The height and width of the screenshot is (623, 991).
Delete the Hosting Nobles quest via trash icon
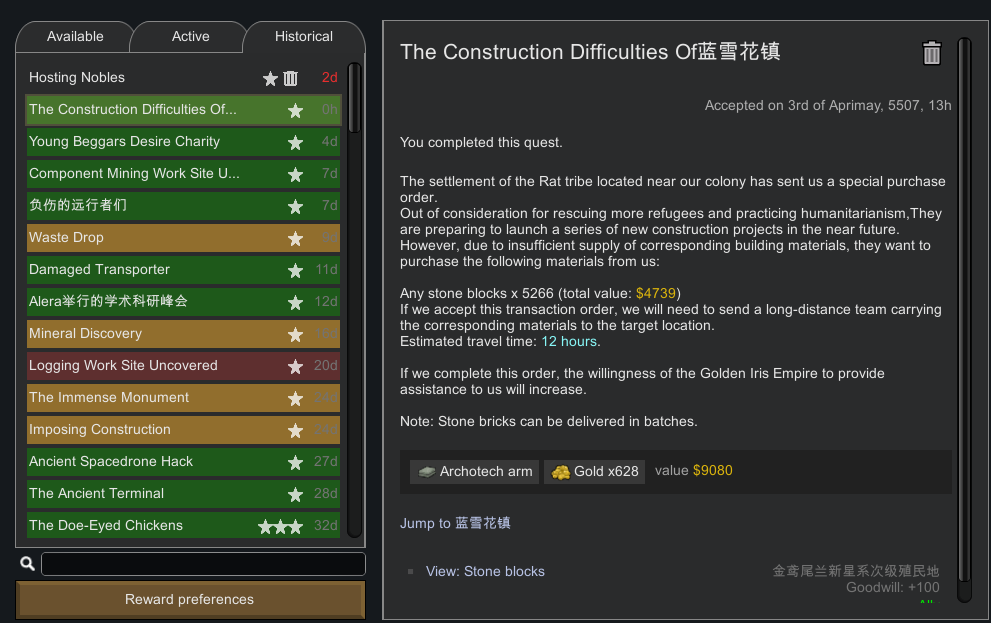pos(290,78)
